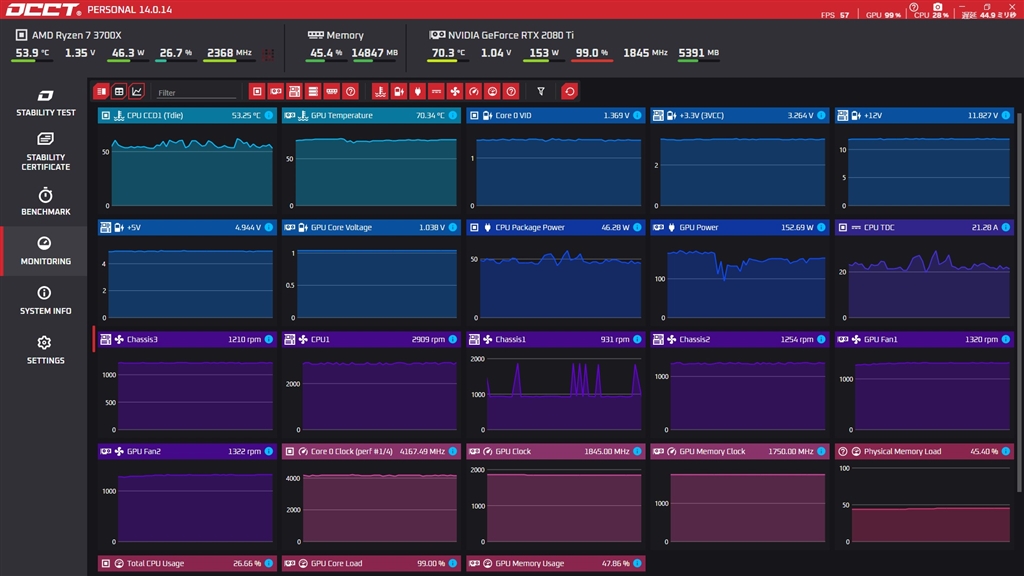The height and width of the screenshot is (576, 1024).
Task: Switch to the graph view mode
Action: click(x=137, y=91)
